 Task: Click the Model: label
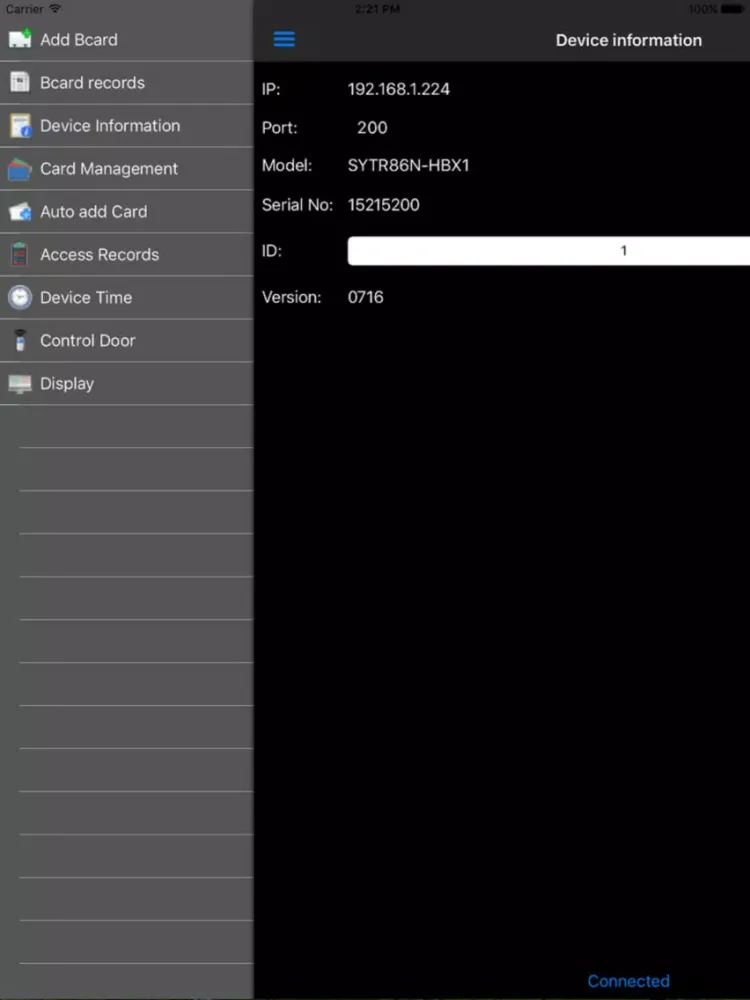(x=287, y=166)
